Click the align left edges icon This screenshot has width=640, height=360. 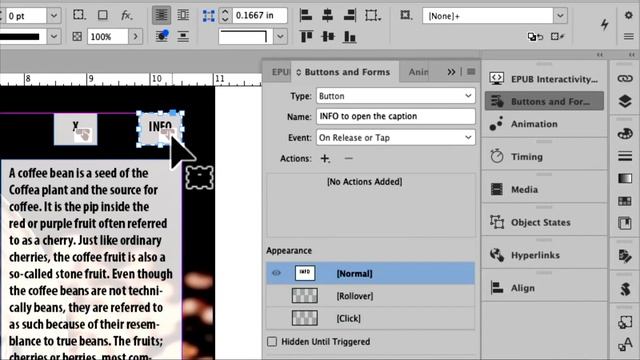tap(306, 16)
